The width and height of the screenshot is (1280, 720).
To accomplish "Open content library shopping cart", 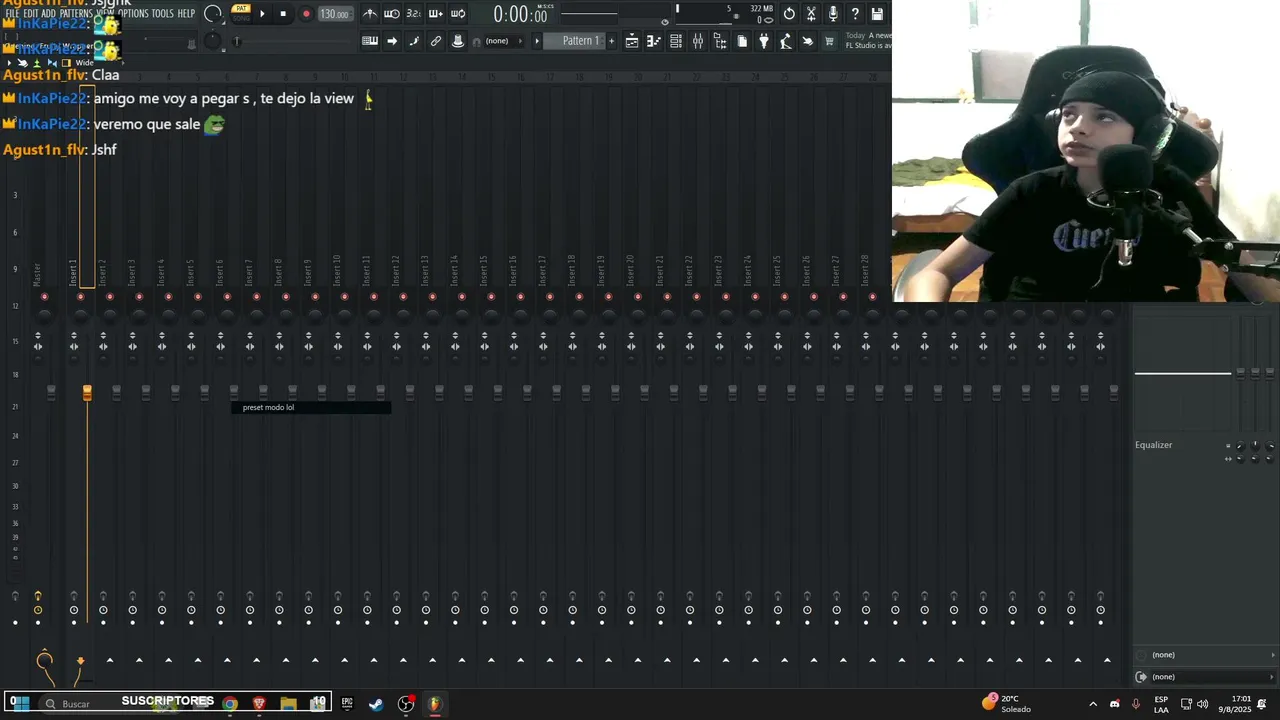I will tap(829, 41).
